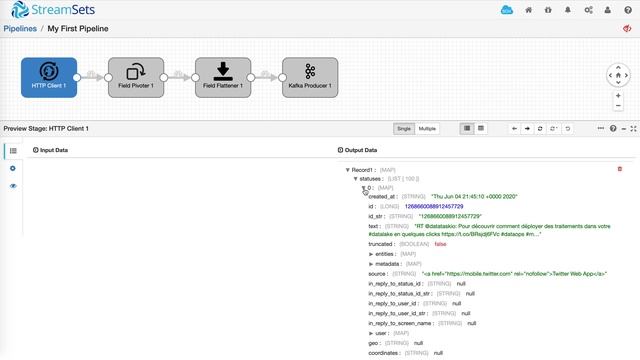The image size is (640, 360).
Task: Revert preview data changes
Action: pos(567,129)
